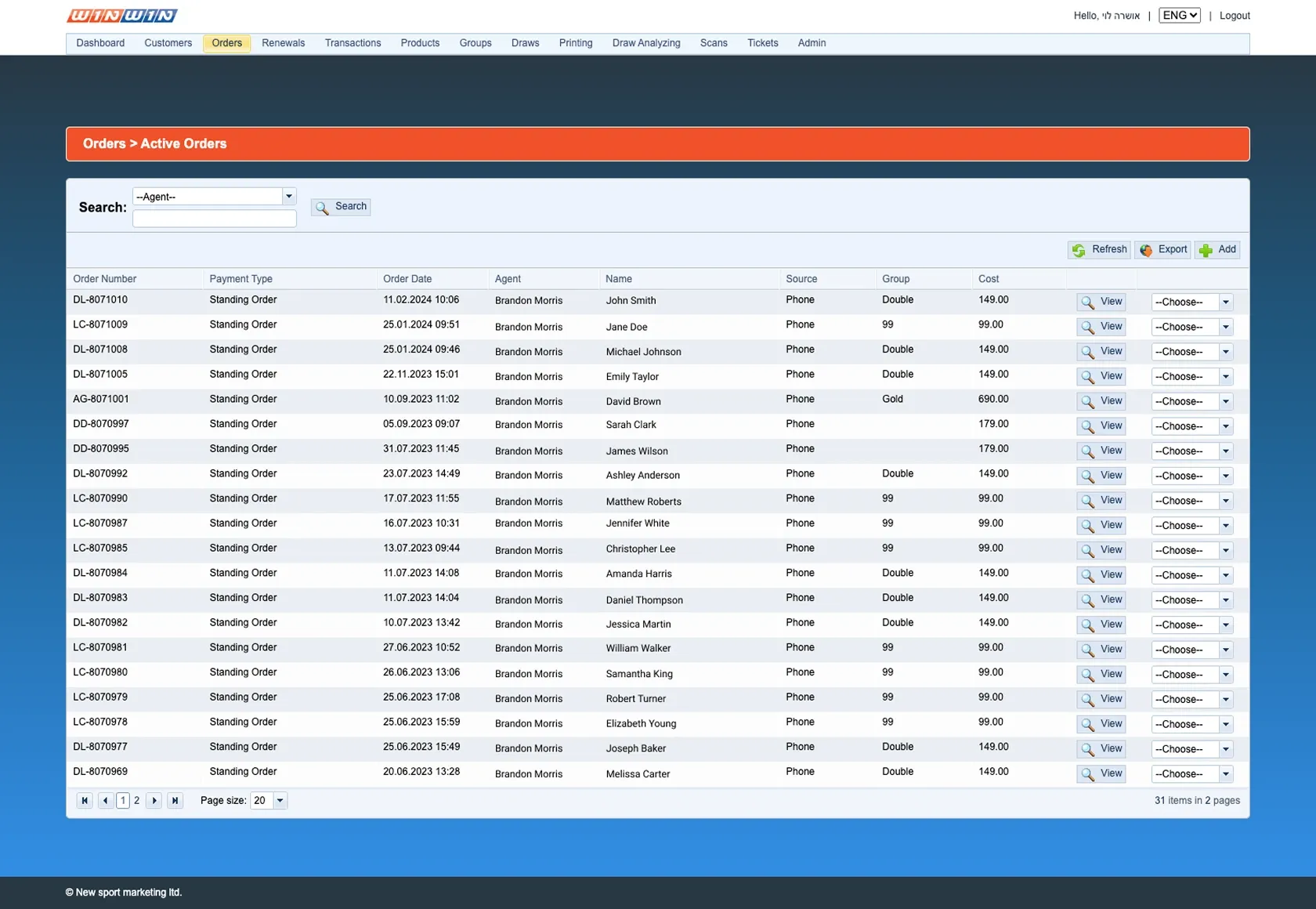Log out of the account

coord(1235,16)
